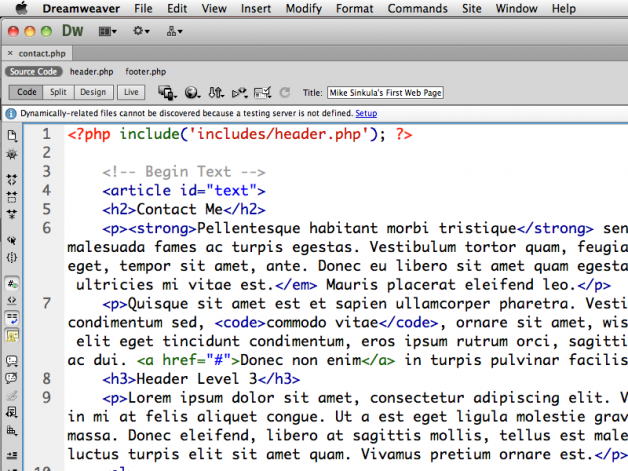Click the 'Donec non enim' anchor text
Viewport: 628px width, 471px height.
point(301,360)
